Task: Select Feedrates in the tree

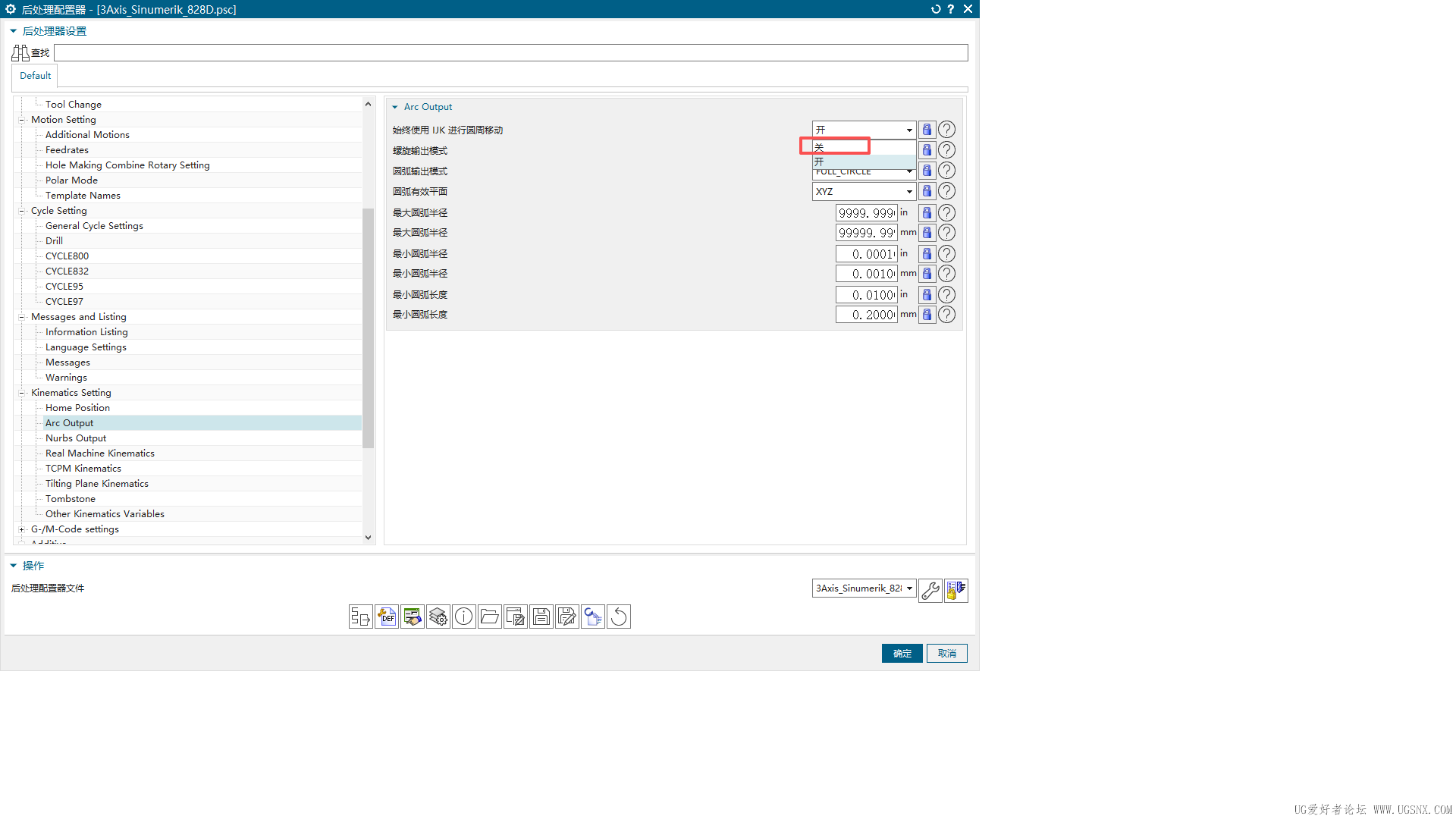Action: [67, 150]
